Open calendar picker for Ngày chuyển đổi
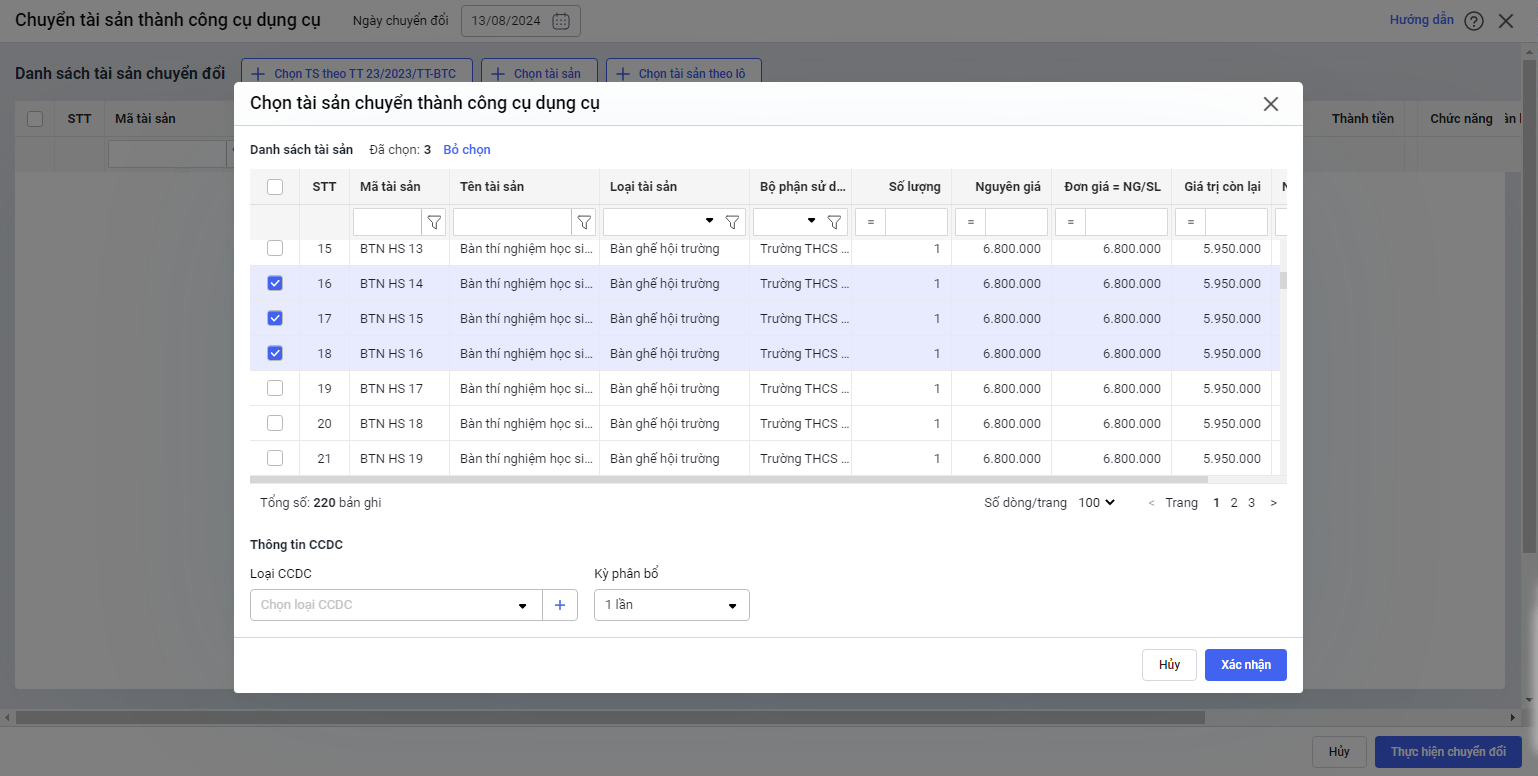 click(561, 21)
